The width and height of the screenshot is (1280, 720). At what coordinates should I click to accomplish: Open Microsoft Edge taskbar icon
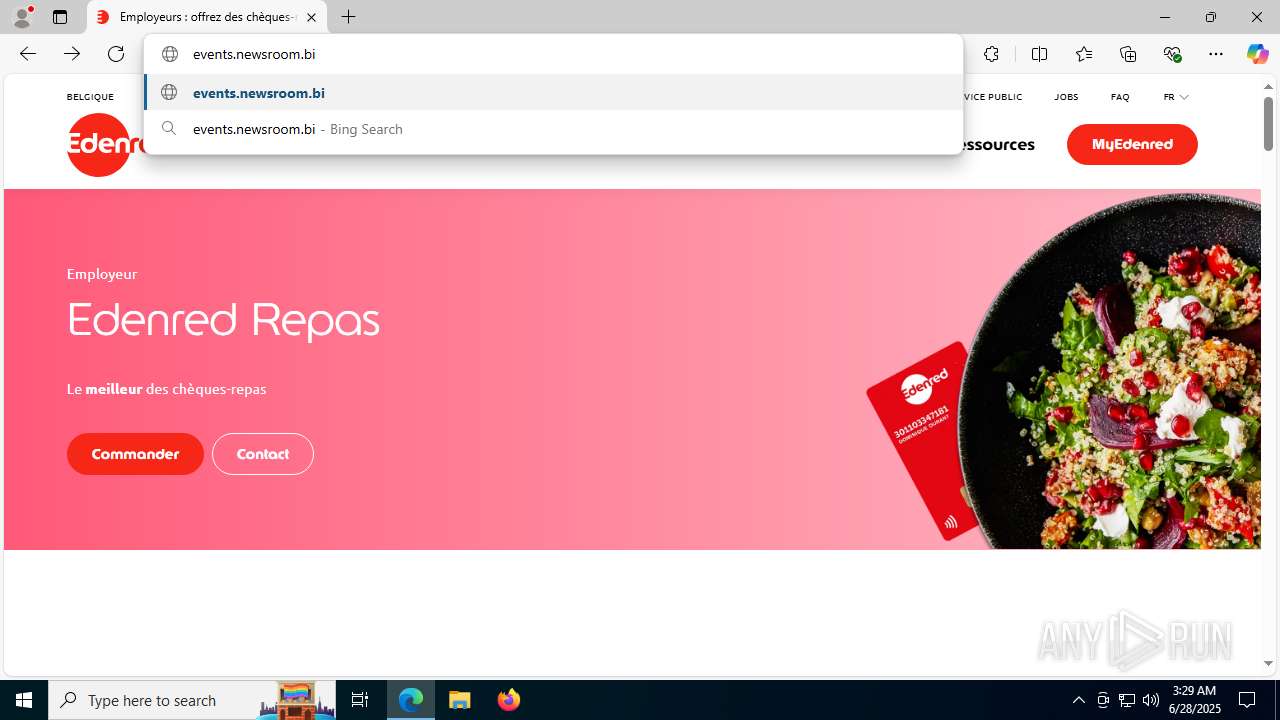(411, 700)
